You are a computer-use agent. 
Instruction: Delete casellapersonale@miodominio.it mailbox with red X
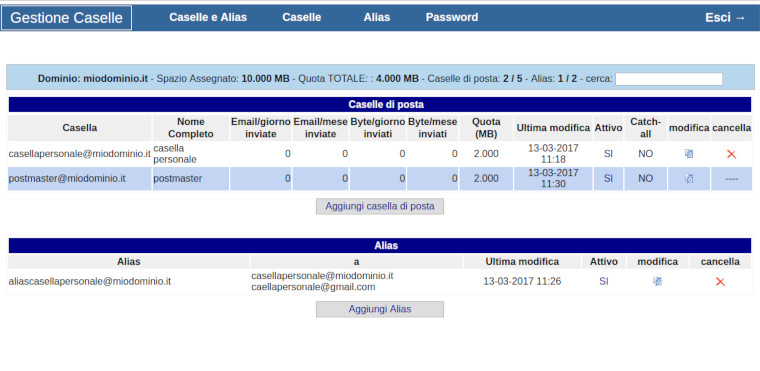(x=731, y=154)
